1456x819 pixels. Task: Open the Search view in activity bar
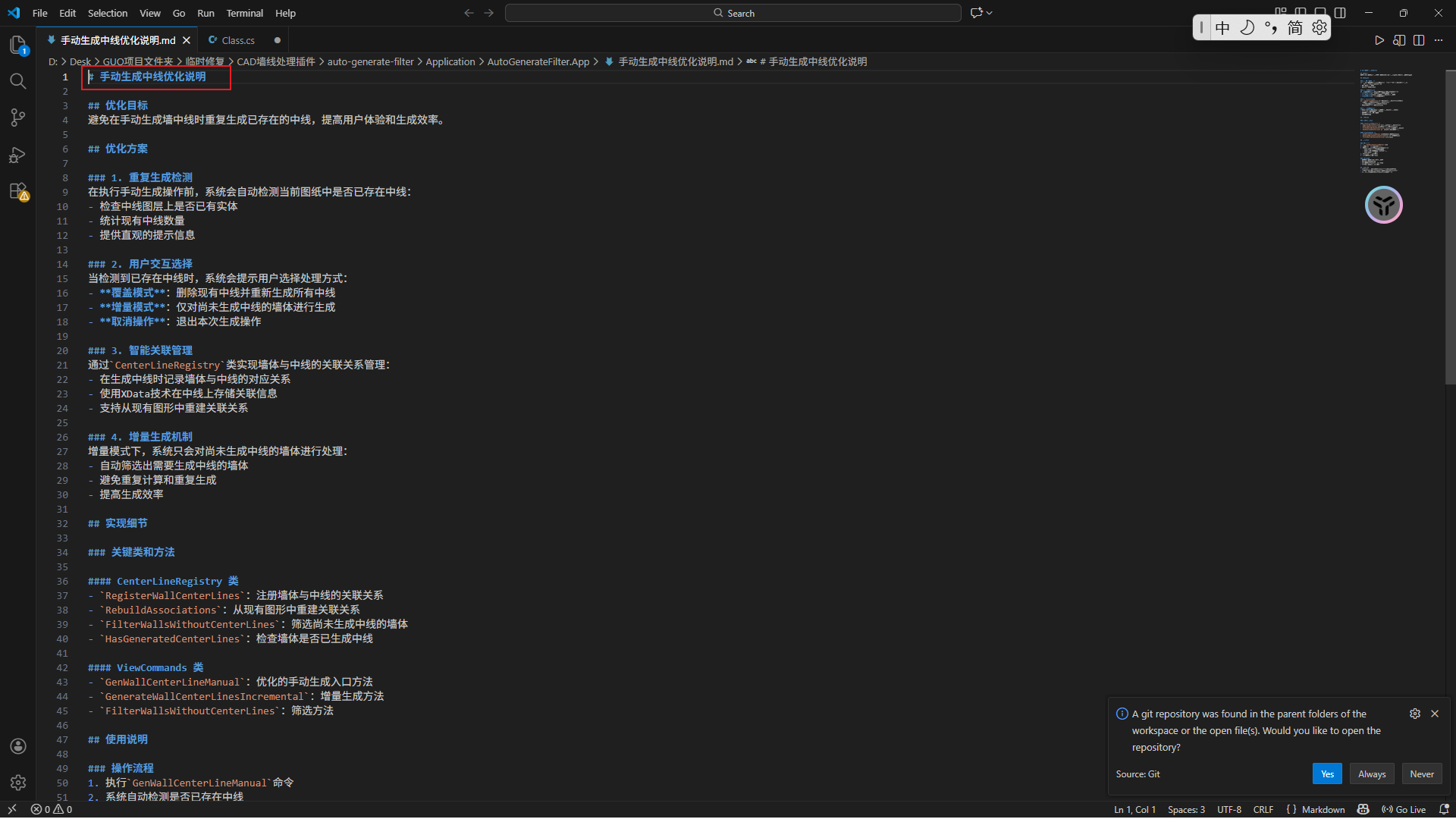point(18,81)
